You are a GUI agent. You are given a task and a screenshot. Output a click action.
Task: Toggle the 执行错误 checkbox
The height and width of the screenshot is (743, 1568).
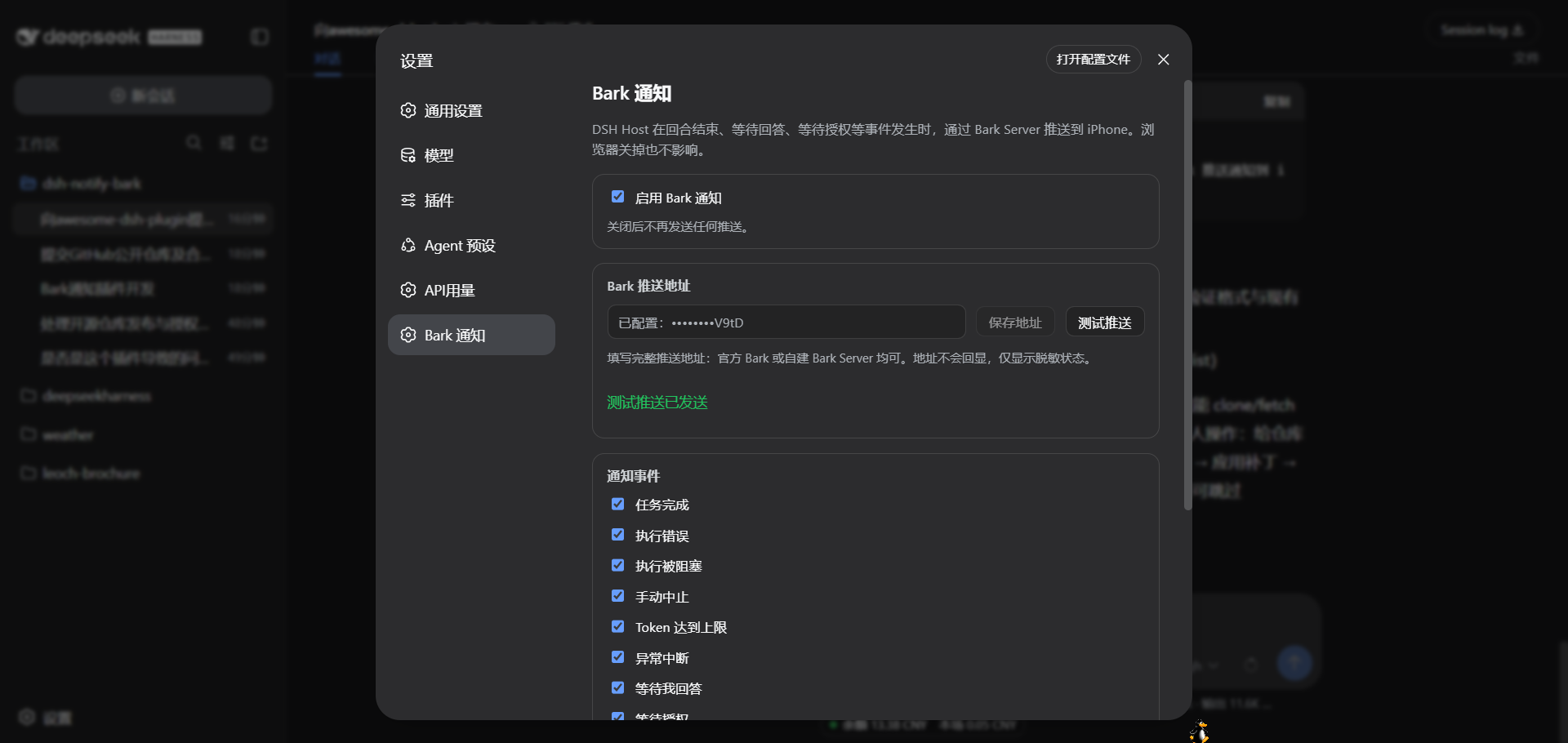point(618,535)
